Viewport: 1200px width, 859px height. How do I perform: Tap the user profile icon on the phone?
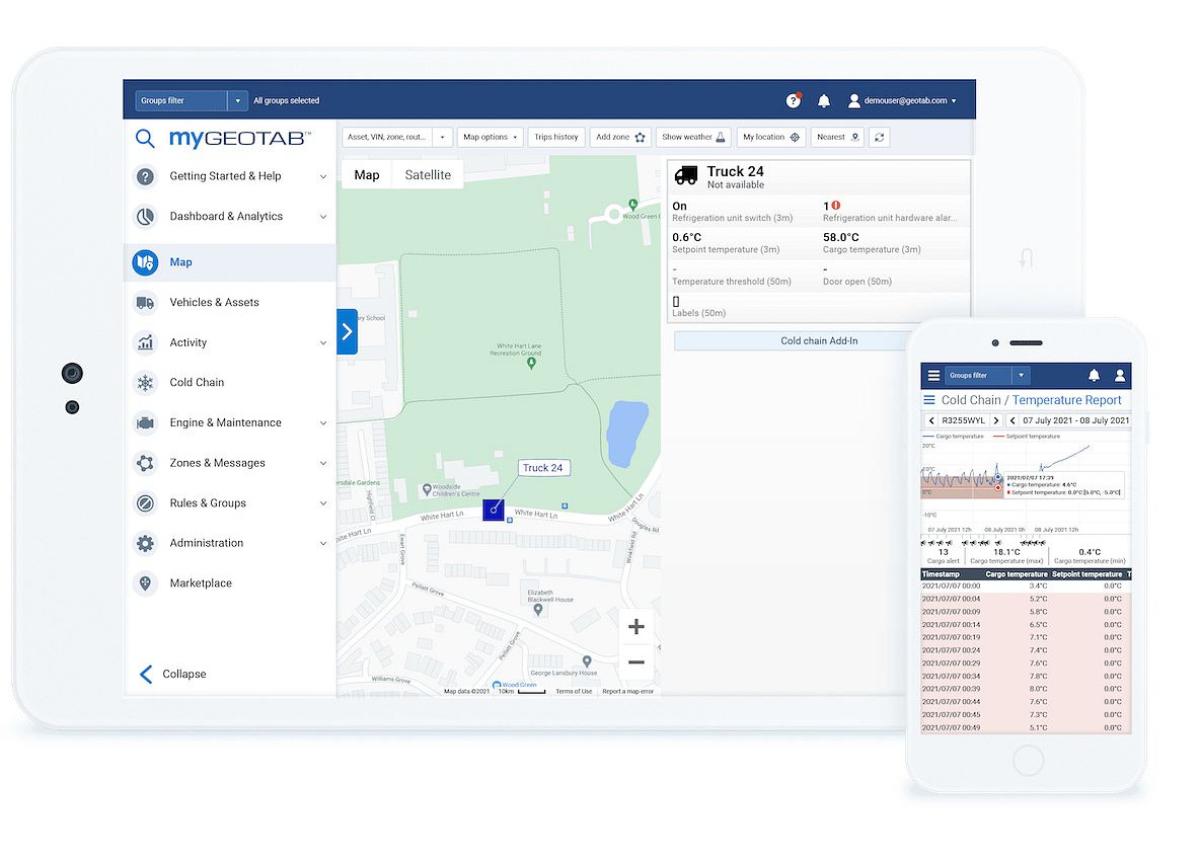click(x=1120, y=375)
